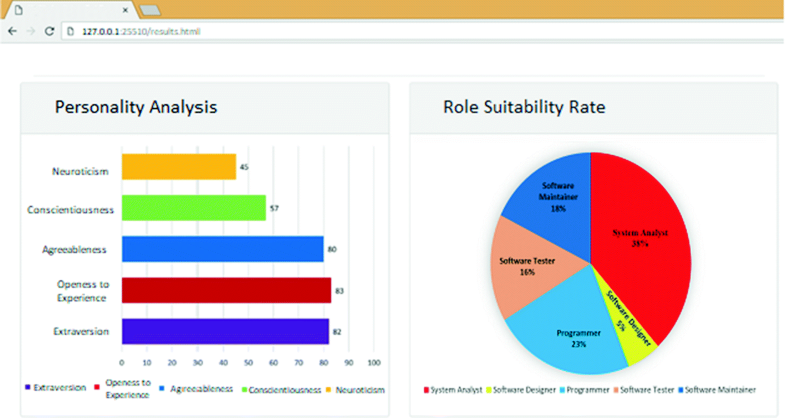Click the Openess to Experience red bar
This screenshot has height=418, width=785.
[226, 290]
